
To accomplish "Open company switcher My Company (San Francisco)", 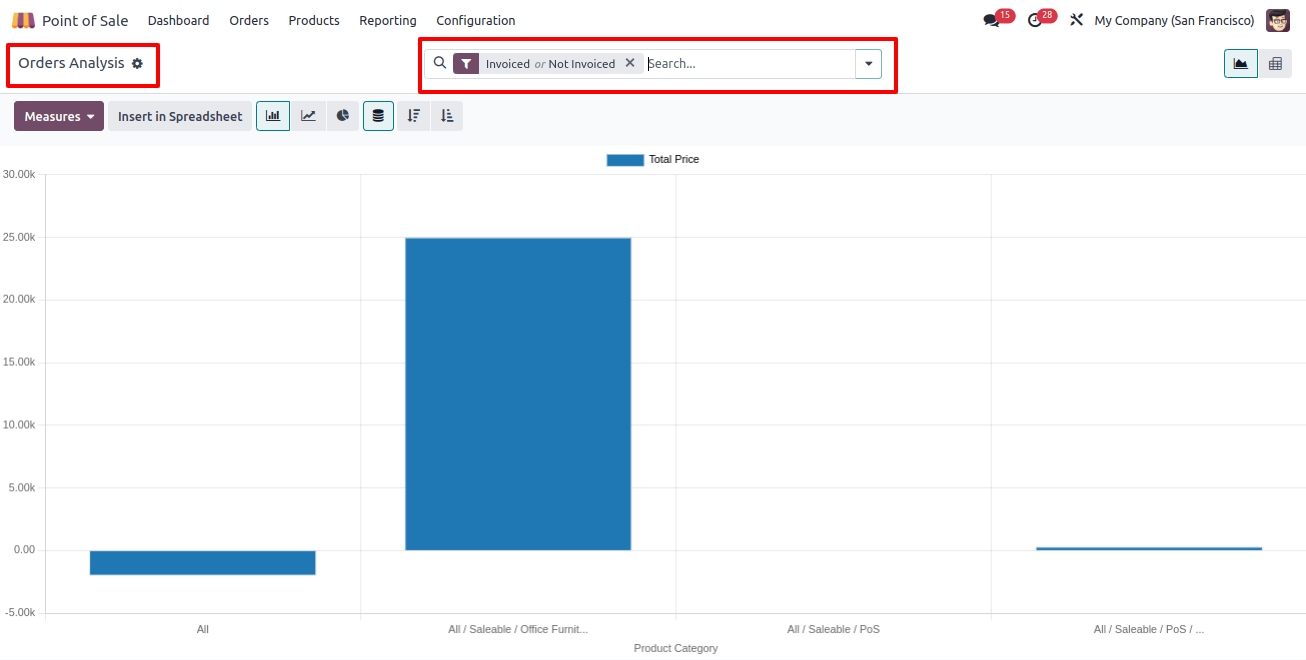I will click(1174, 20).
